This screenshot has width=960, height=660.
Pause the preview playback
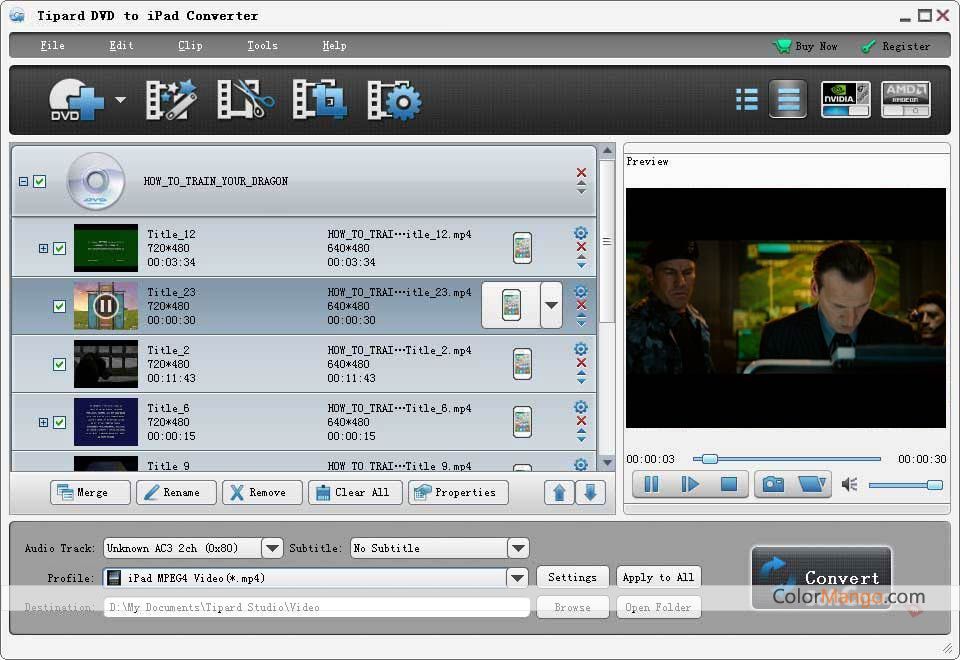(651, 484)
